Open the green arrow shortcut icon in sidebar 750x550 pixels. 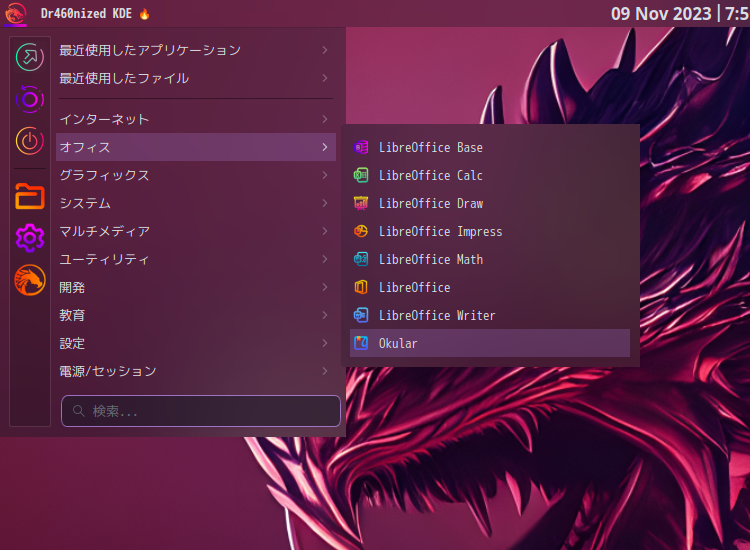[30, 57]
